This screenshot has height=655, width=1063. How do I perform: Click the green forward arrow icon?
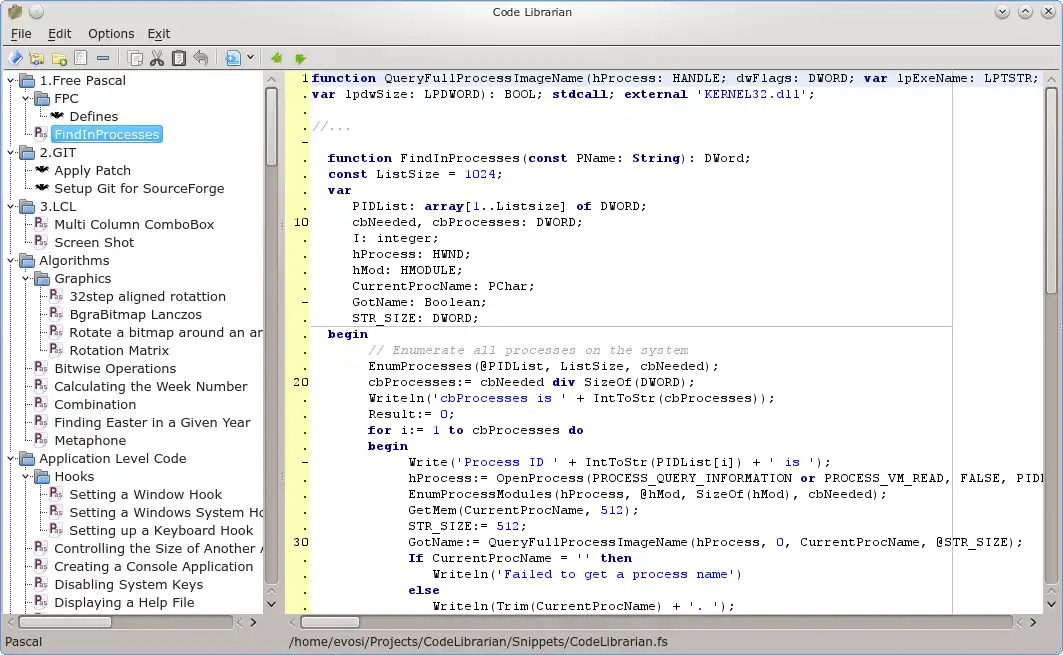coord(300,59)
